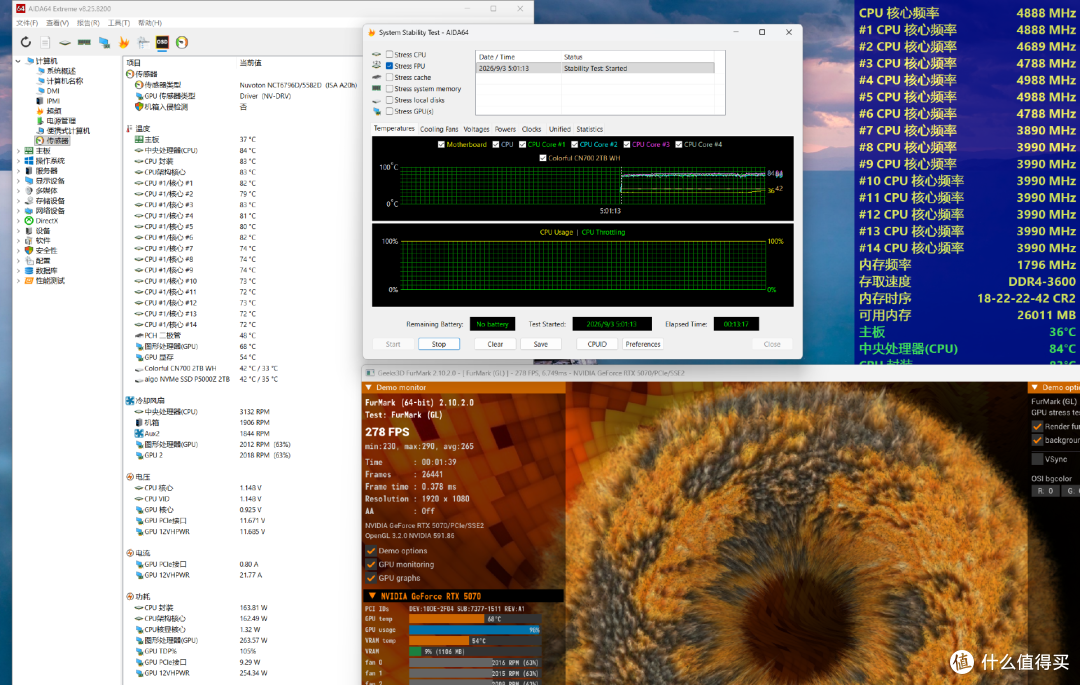1080x685 pixels.
Task: Click the 数据库 database icon in tree
Action: click(x=29, y=271)
